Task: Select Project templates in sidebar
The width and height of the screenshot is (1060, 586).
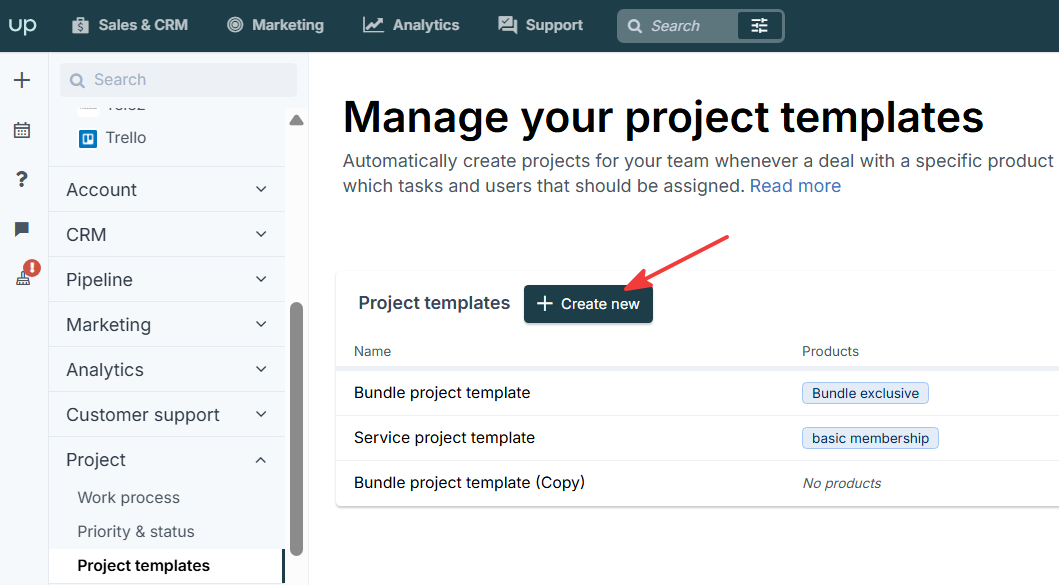Action: click(x=166, y=565)
